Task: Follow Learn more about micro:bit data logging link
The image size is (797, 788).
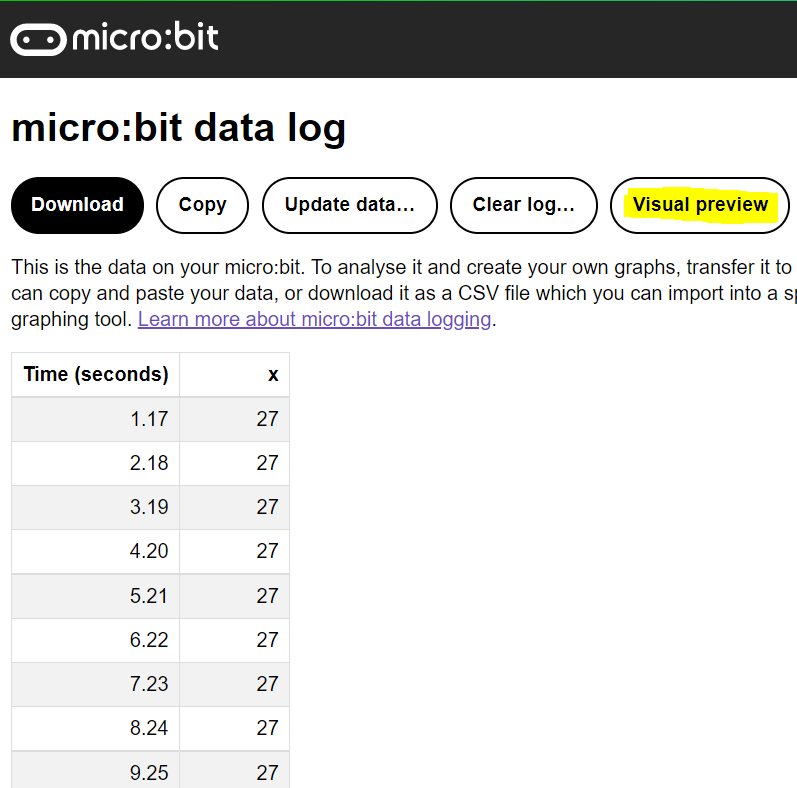Action: pos(315,319)
